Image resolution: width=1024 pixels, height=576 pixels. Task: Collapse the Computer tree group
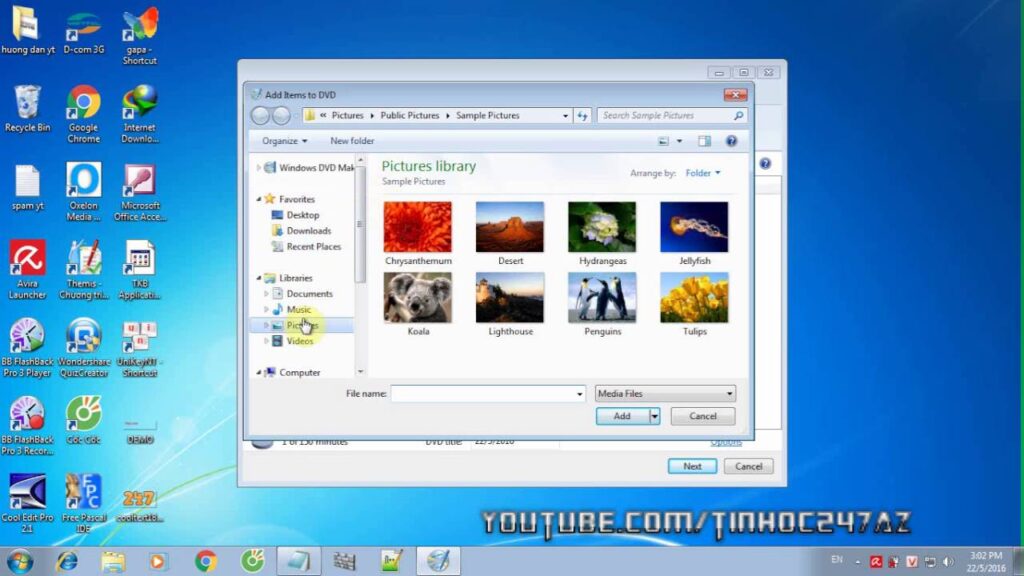[259, 372]
